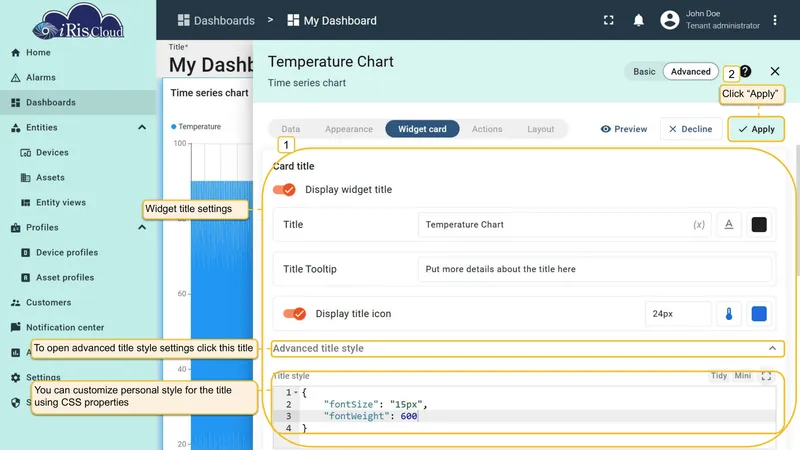Open widget help question mark icon
The width and height of the screenshot is (800, 450).
(x=745, y=71)
